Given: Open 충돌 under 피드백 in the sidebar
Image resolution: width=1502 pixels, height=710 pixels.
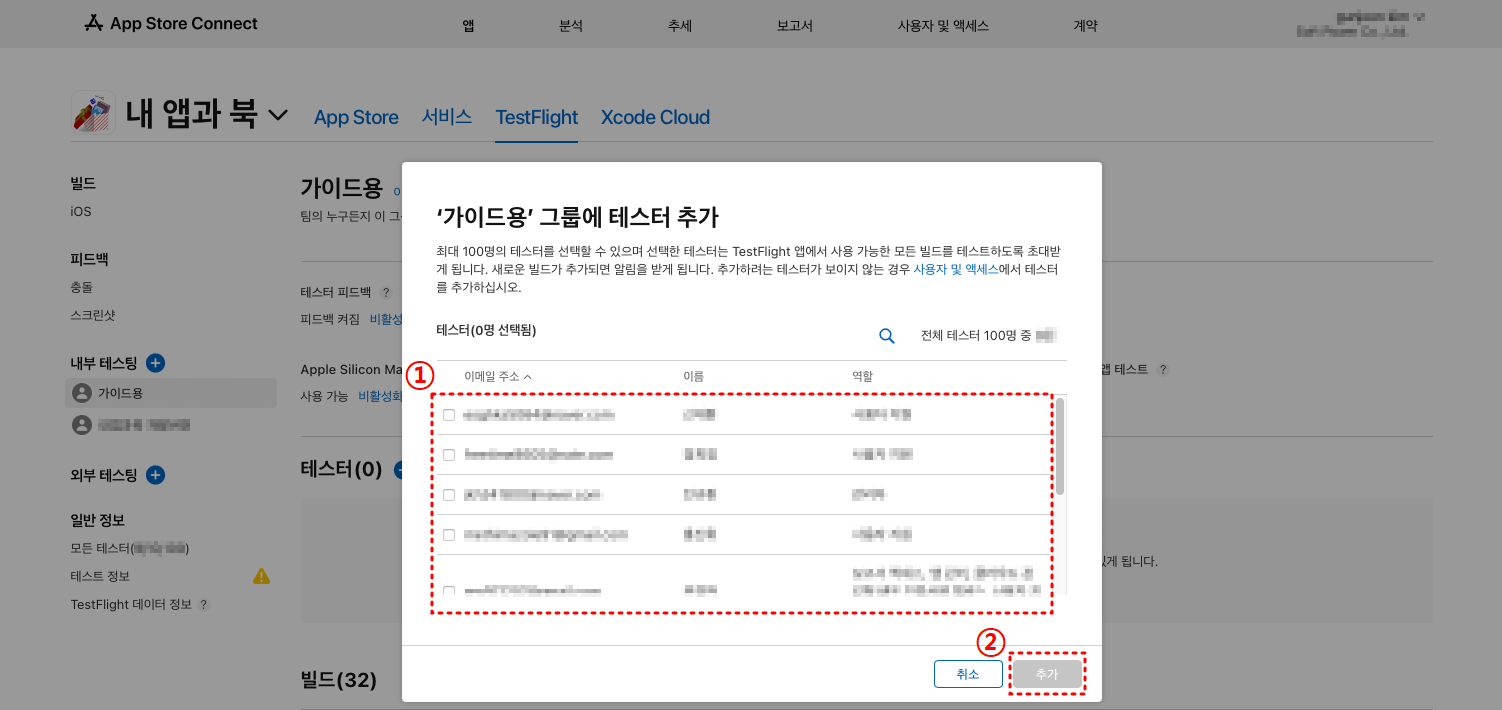Looking at the screenshot, I should pyautogui.click(x=83, y=287).
